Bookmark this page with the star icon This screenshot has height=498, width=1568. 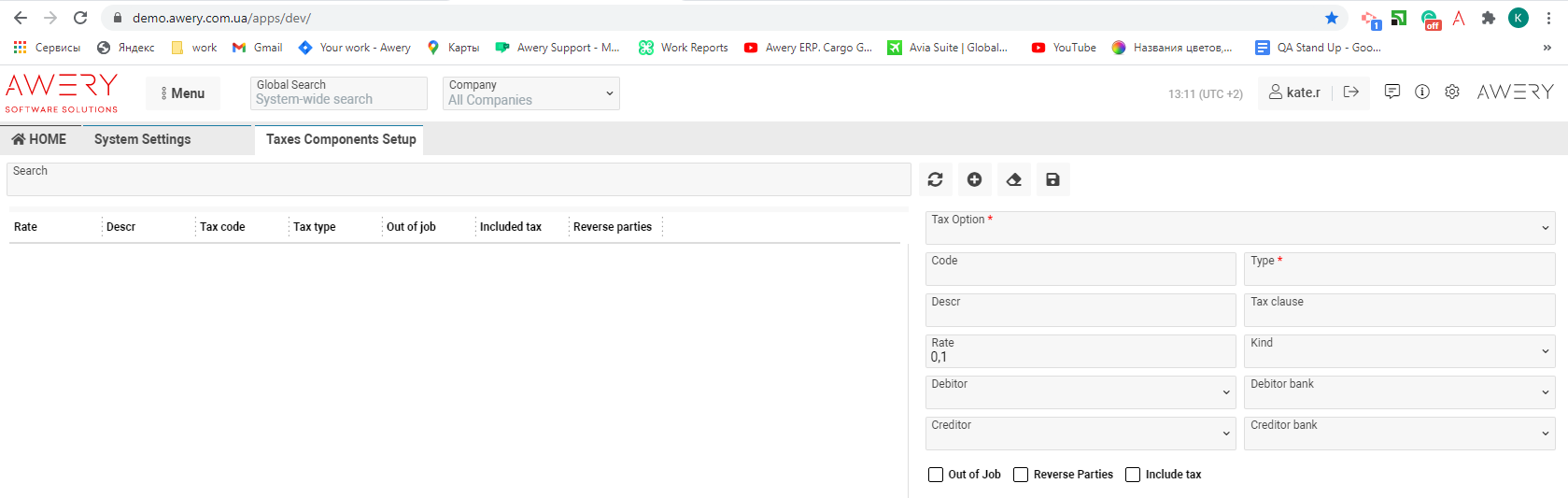[x=1332, y=18]
